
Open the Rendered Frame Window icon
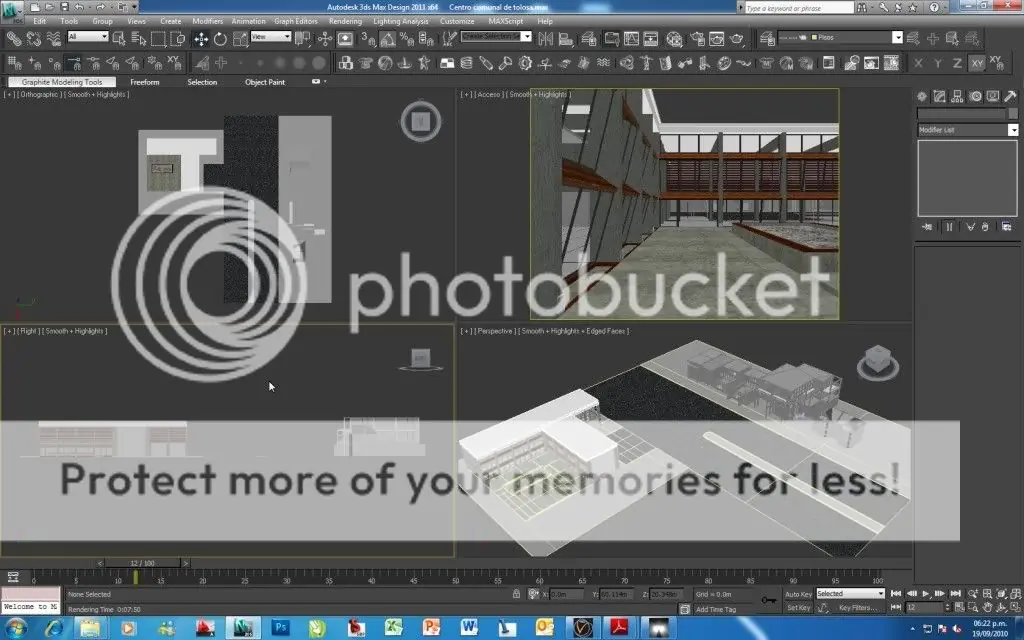716,39
